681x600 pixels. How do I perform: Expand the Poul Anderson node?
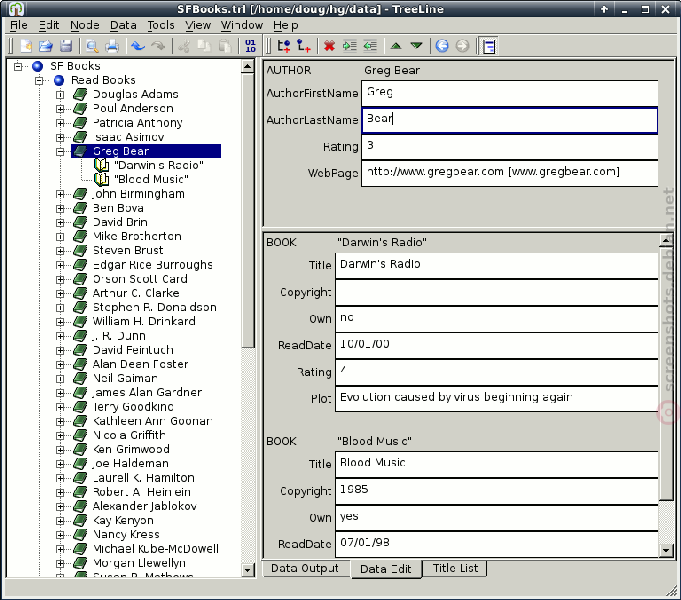click(60, 109)
